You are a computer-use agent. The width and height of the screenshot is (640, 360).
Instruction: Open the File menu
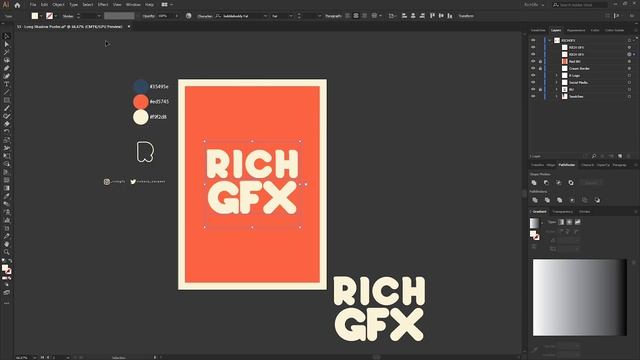click(x=33, y=4)
